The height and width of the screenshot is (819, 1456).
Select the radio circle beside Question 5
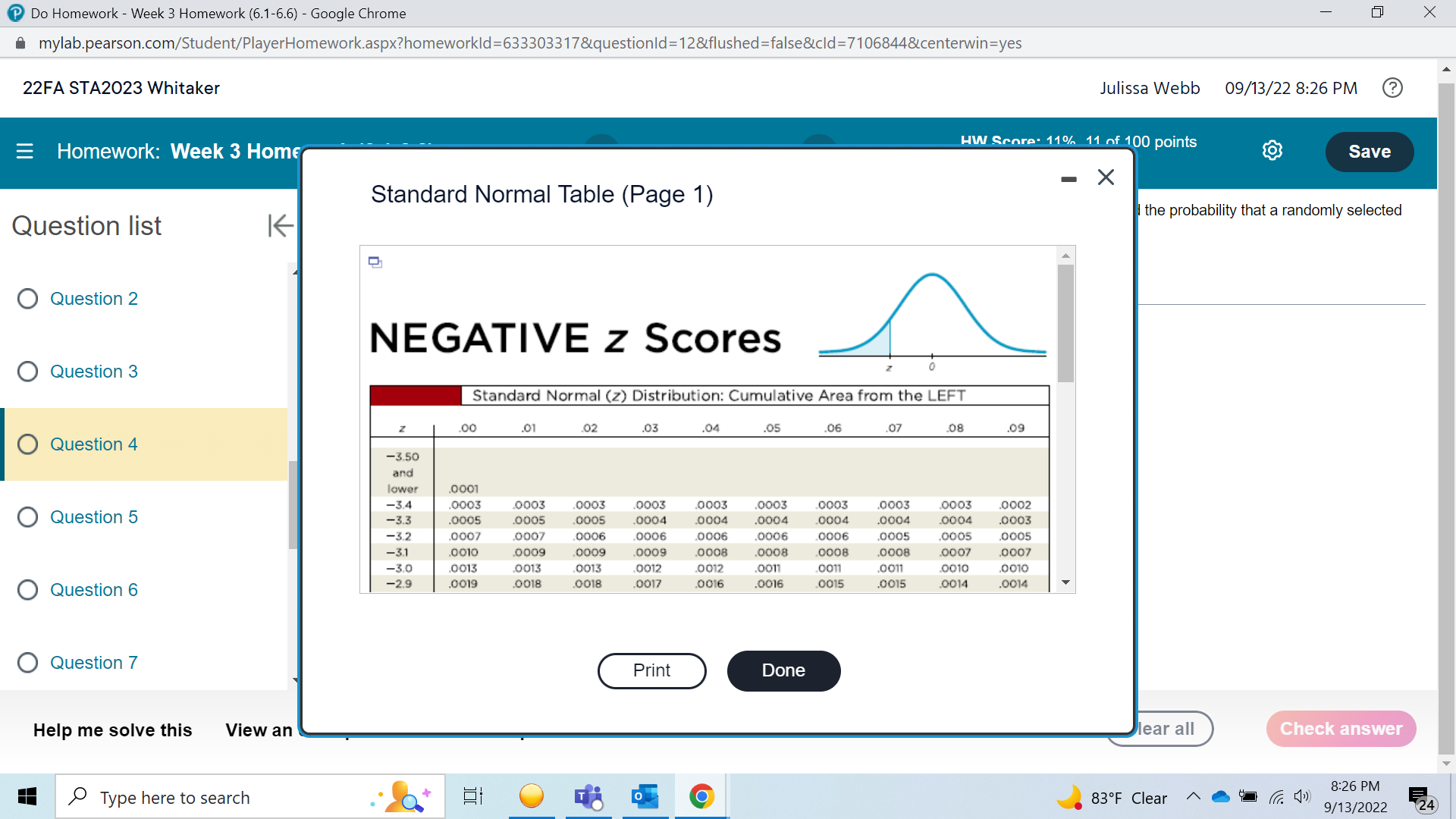28,516
